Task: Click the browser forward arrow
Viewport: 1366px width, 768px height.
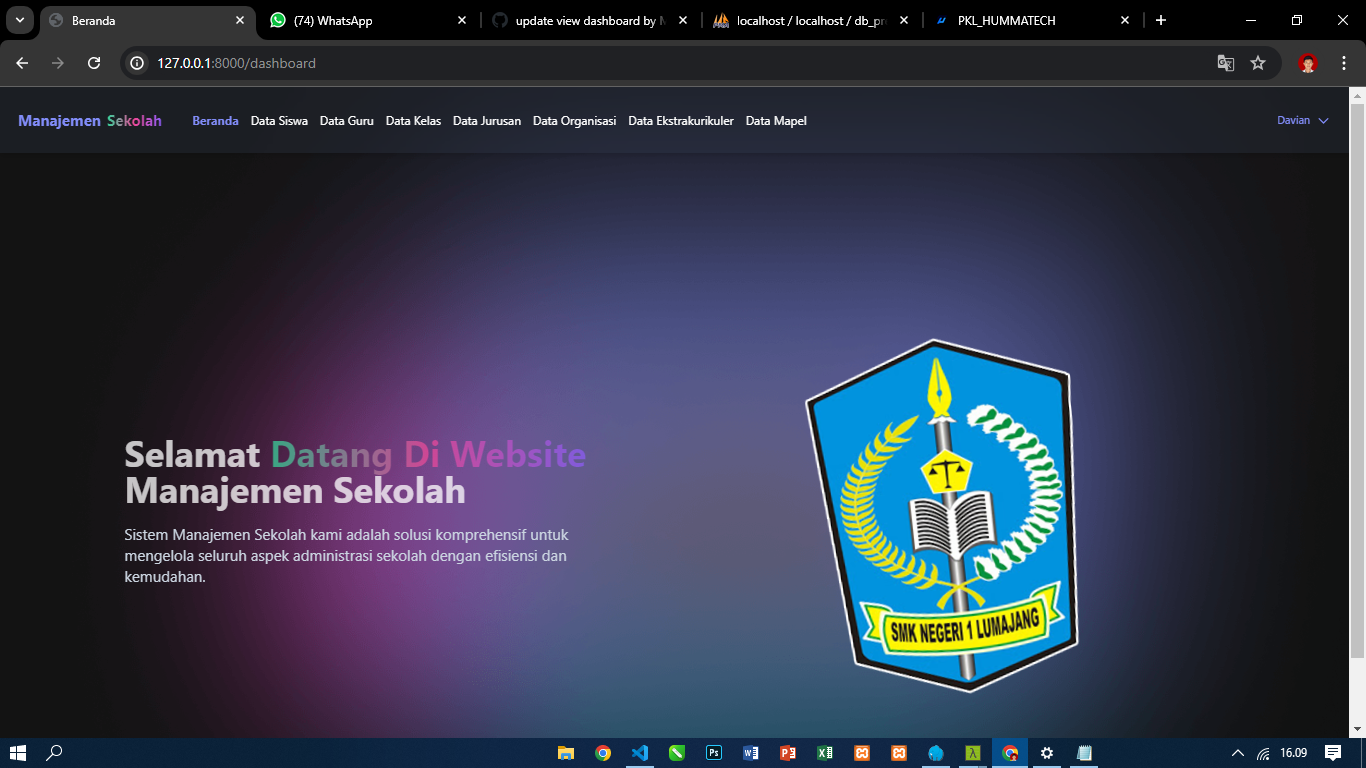Action: coord(58,63)
